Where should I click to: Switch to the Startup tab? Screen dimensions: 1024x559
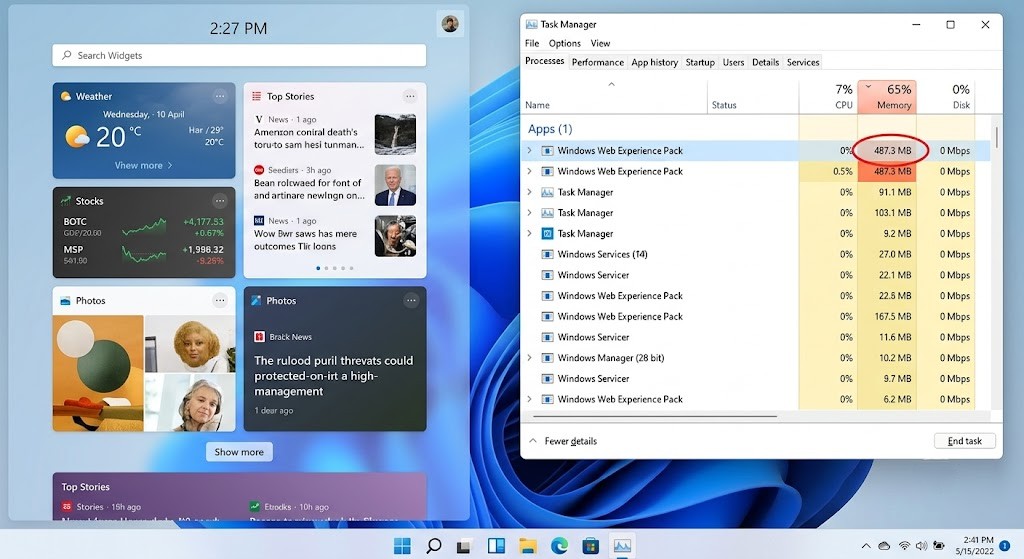tap(700, 62)
